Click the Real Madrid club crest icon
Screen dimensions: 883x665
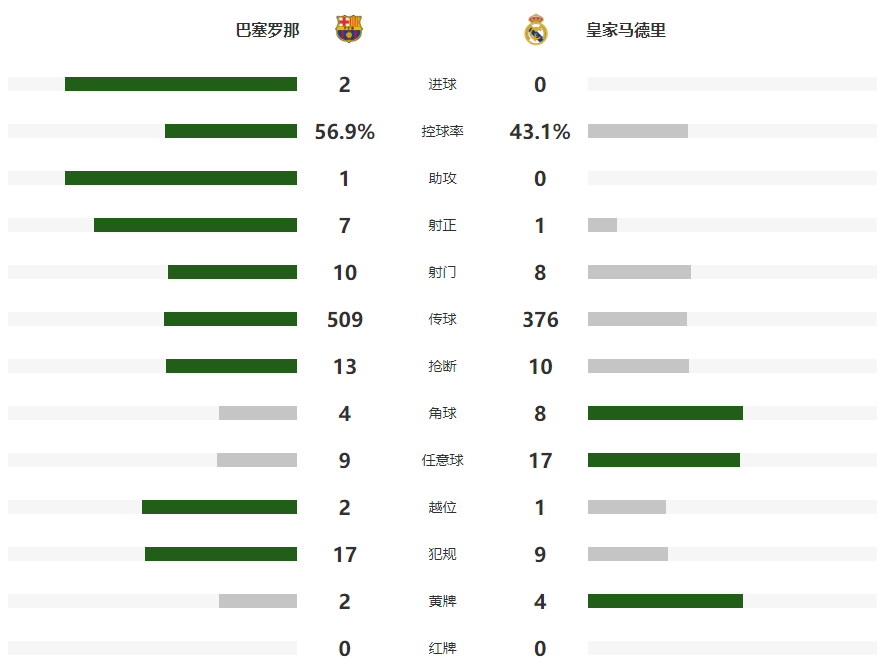[536, 29]
